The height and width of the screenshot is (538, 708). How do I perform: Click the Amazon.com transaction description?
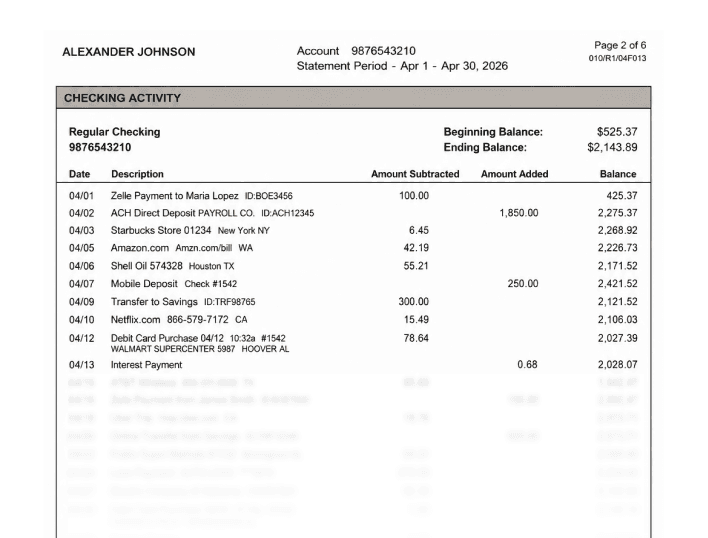point(182,248)
